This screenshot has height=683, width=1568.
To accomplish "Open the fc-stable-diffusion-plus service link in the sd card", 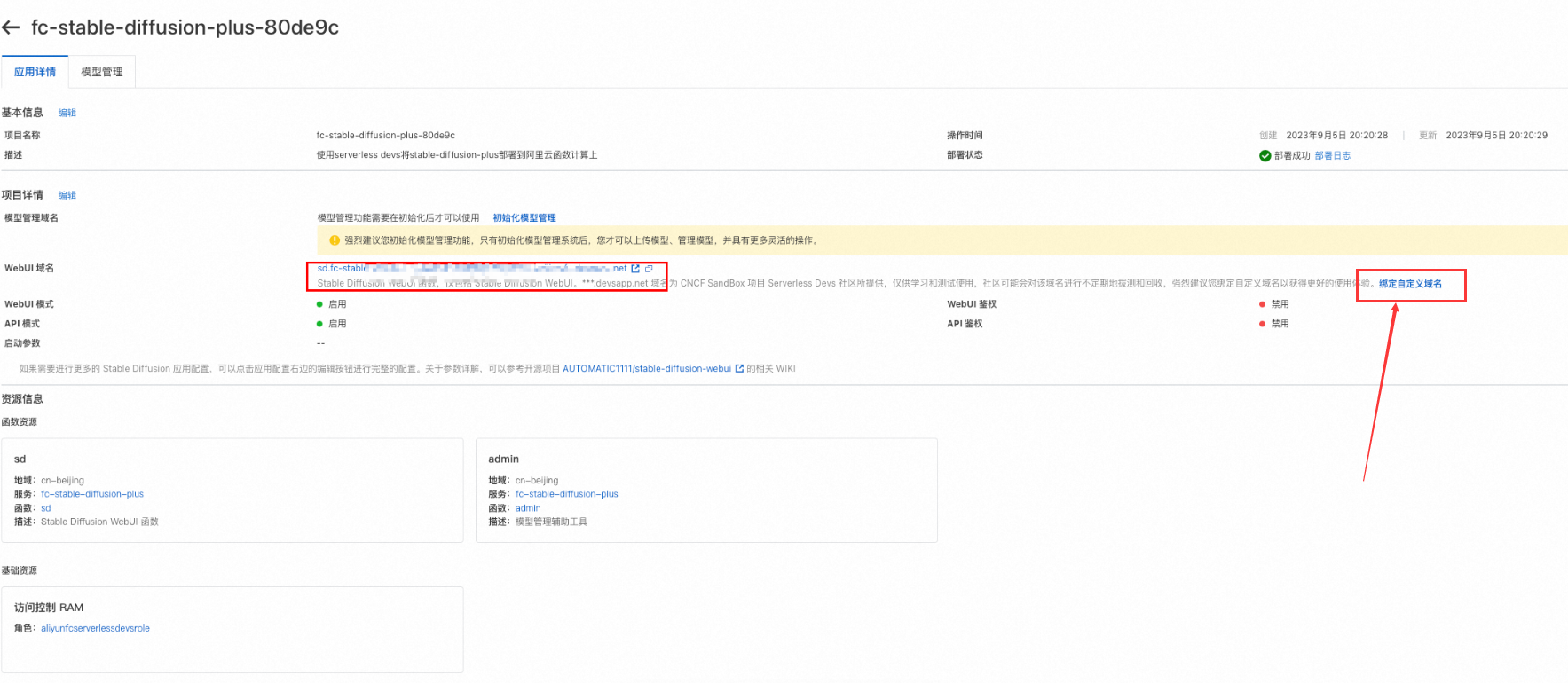I will click(92, 494).
